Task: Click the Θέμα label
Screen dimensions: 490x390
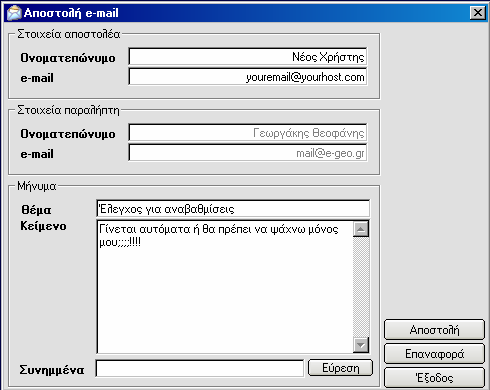Action: pos(36,210)
